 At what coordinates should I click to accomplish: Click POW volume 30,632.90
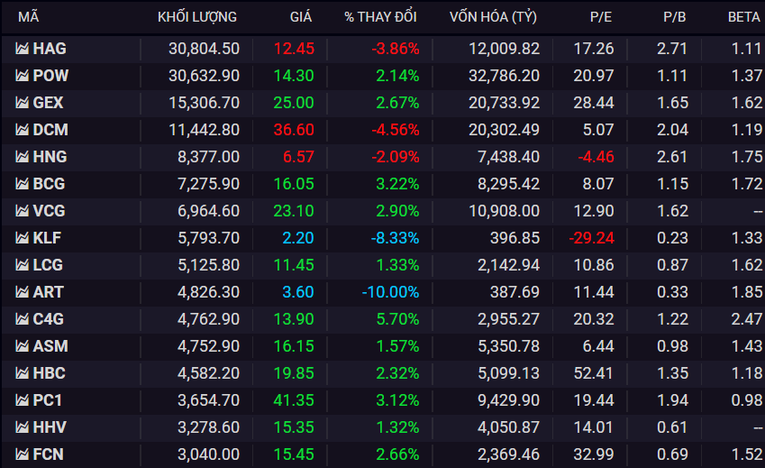204,75
